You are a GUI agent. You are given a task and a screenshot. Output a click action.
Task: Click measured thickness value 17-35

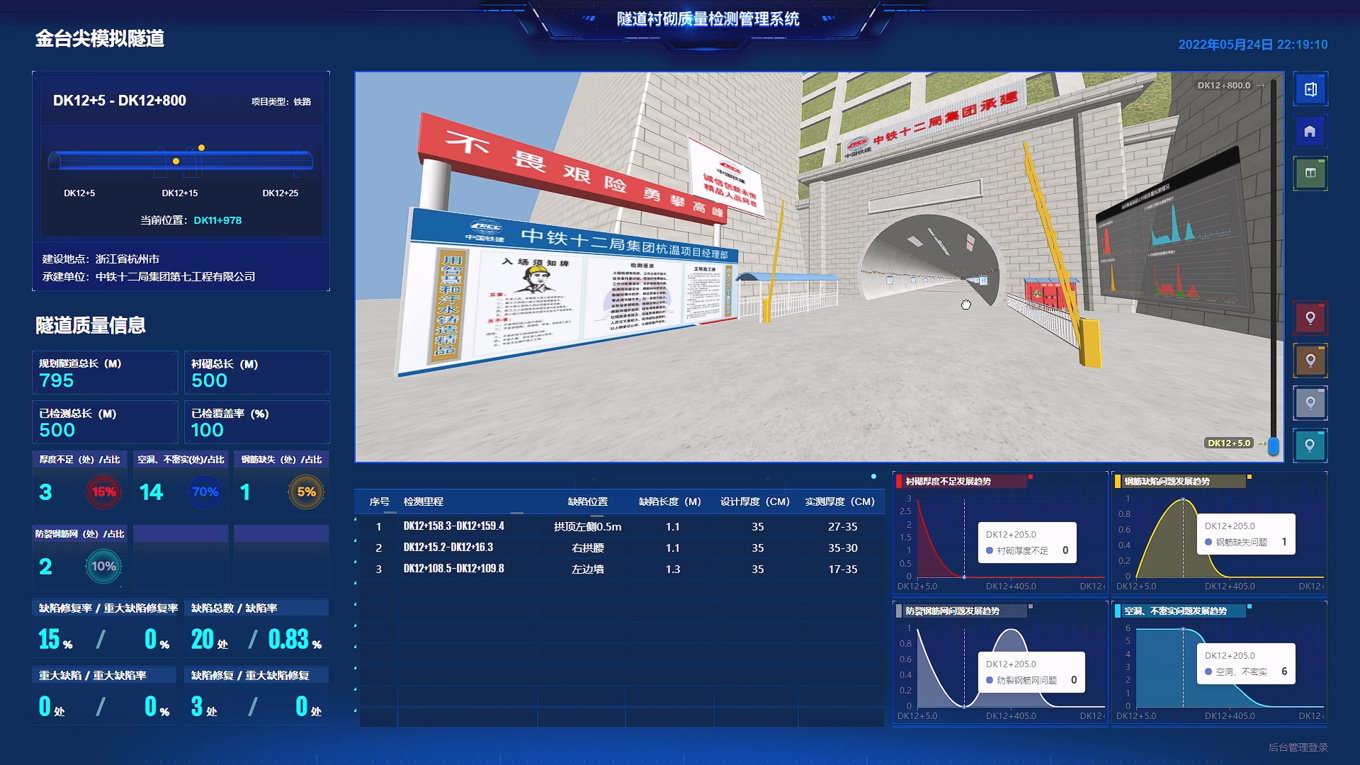pyautogui.click(x=841, y=569)
